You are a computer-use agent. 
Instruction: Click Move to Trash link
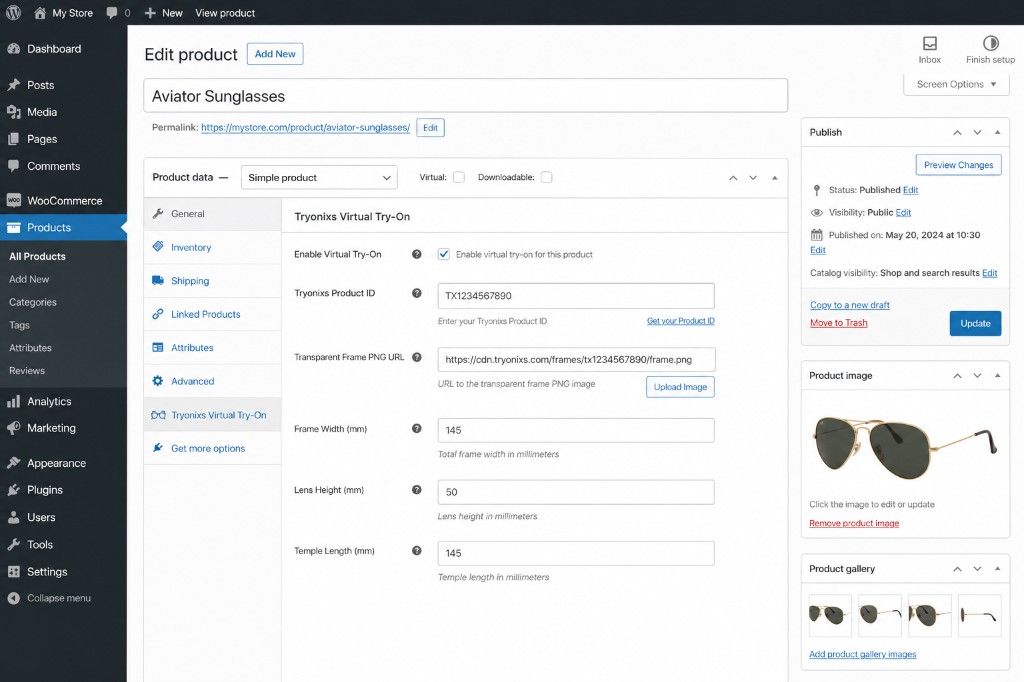[x=839, y=323]
